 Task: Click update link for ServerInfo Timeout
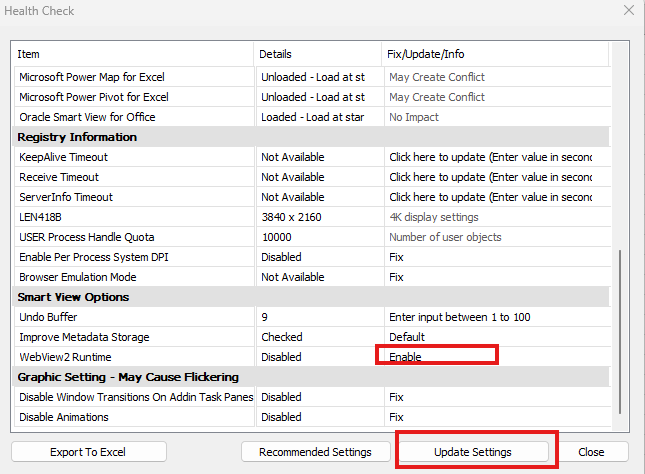490,197
